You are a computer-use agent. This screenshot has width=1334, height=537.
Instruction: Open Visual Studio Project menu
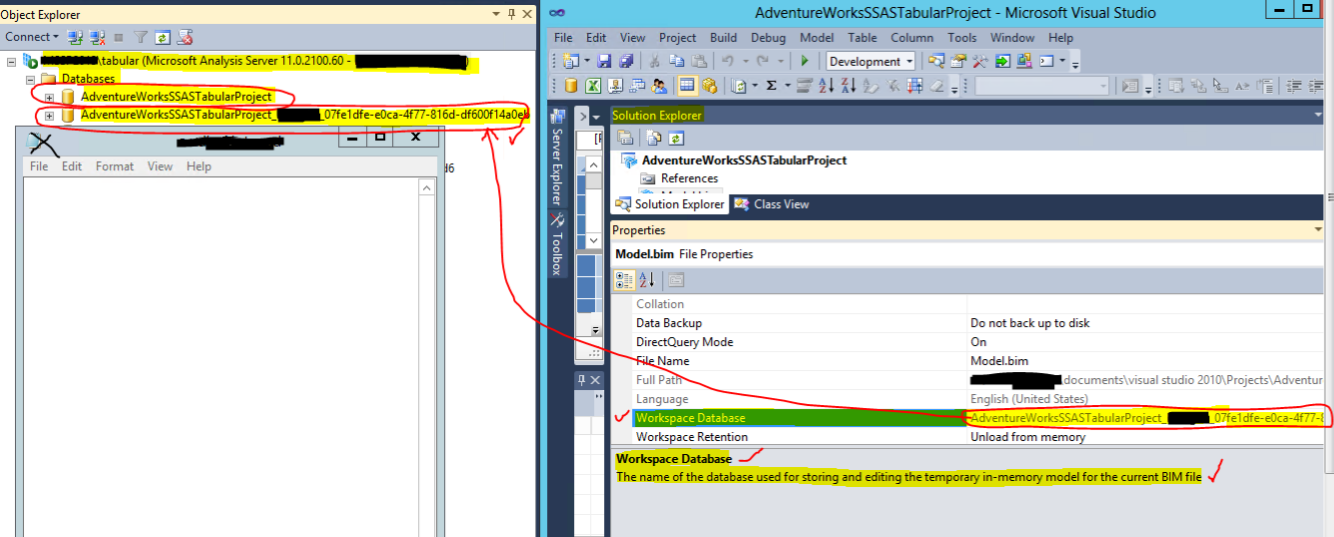tap(677, 37)
